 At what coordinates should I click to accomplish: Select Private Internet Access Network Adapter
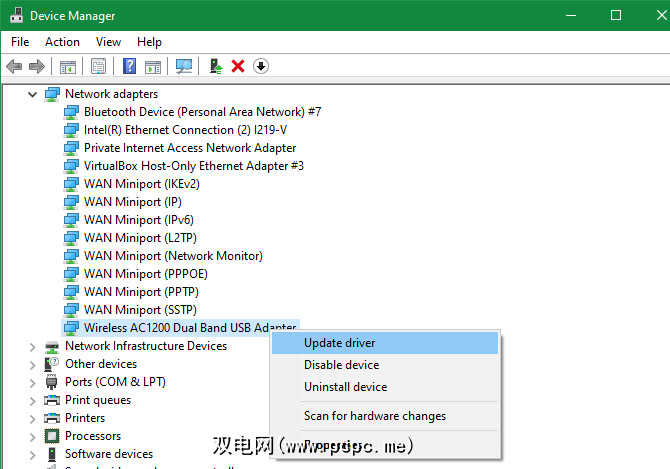click(x=190, y=148)
